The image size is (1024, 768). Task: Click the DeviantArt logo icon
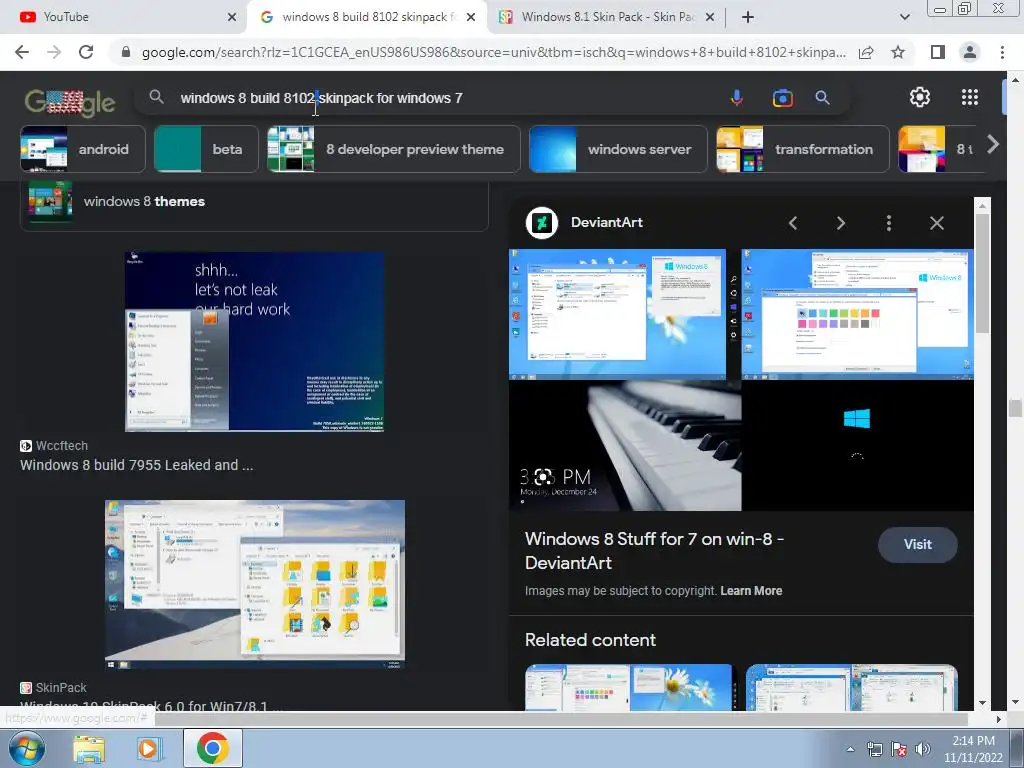[542, 223]
